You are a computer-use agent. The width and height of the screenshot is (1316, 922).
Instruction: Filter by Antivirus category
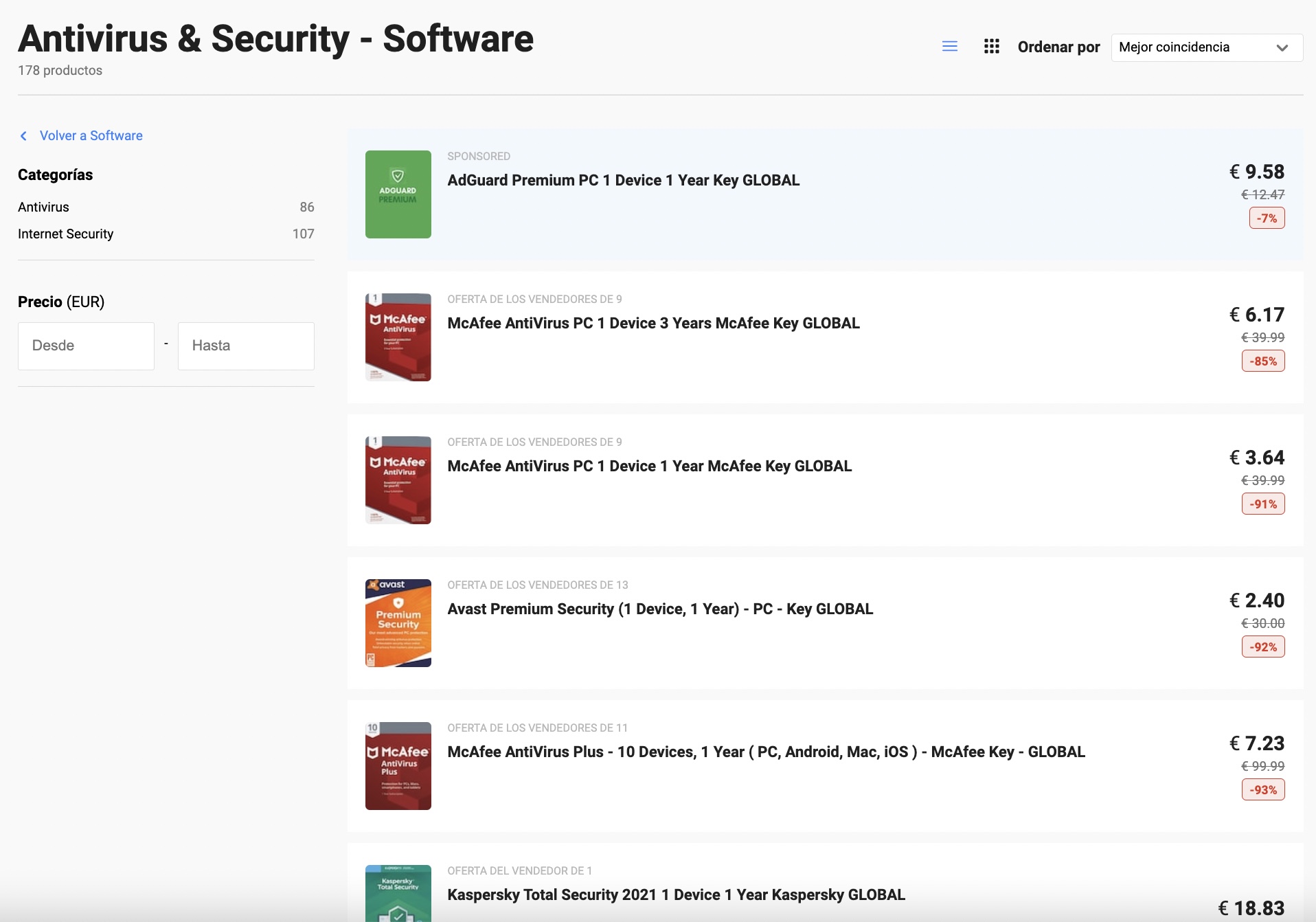43,207
